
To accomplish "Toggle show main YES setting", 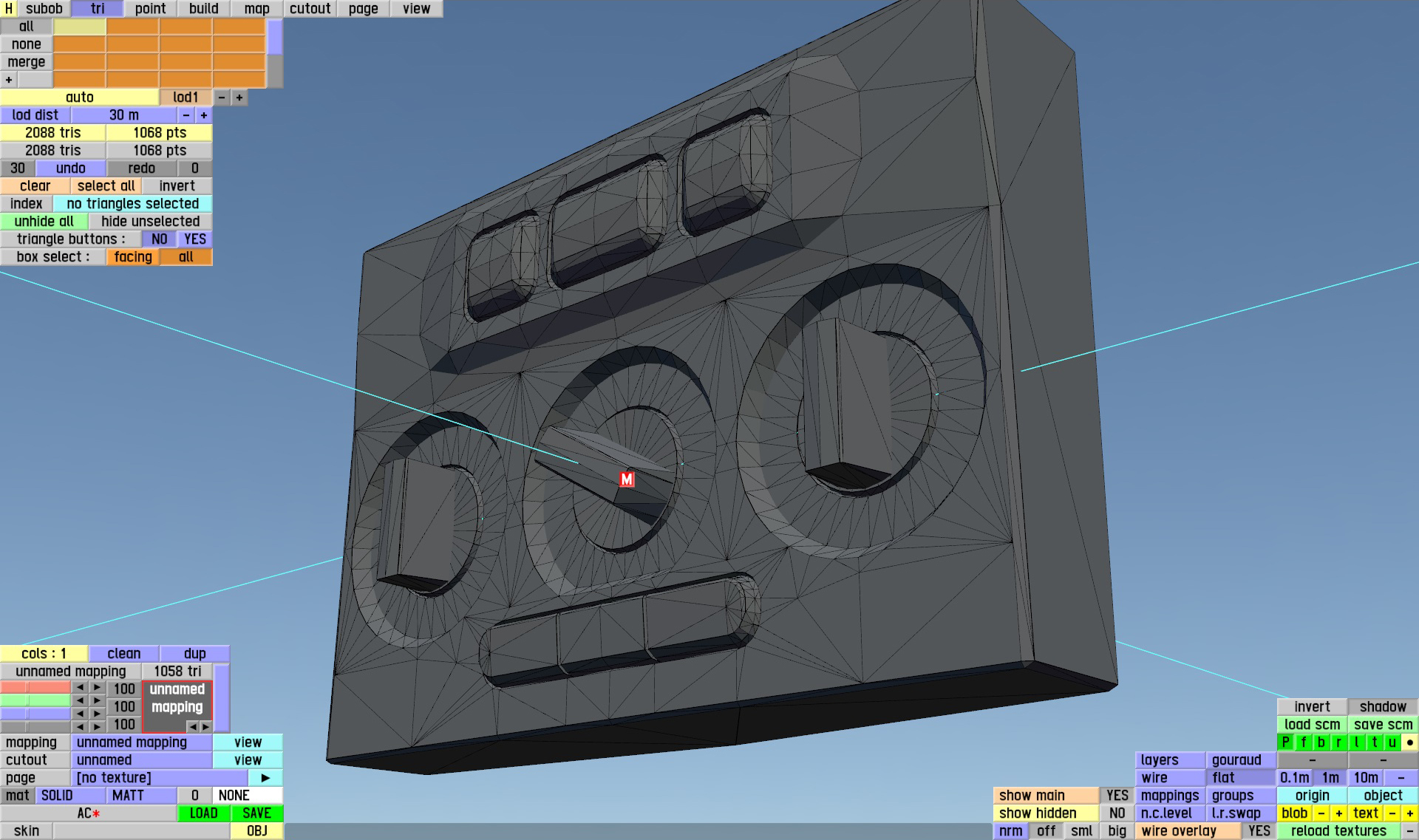I will pos(1117,796).
